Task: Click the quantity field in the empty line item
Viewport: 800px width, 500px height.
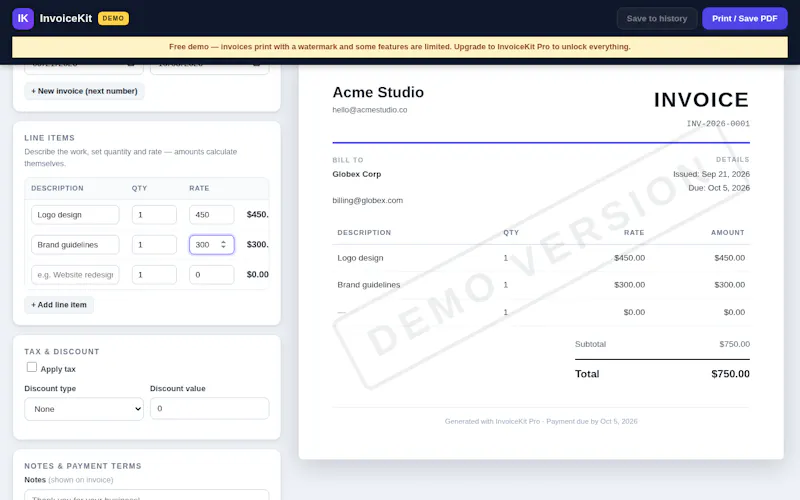Action: [154, 275]
